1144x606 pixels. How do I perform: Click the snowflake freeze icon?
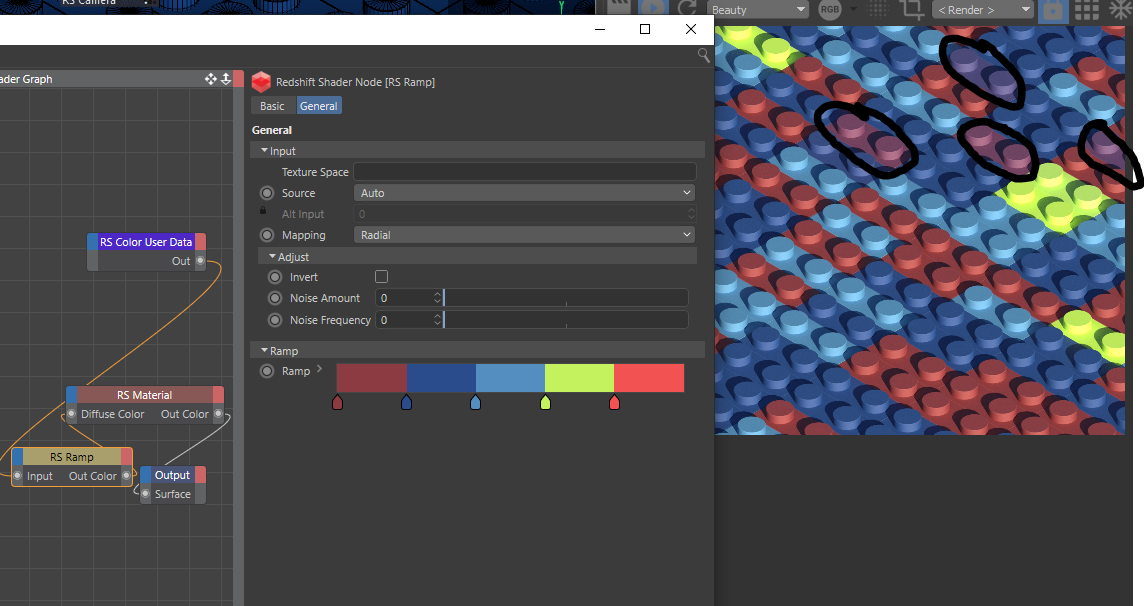click(1120, 9)
